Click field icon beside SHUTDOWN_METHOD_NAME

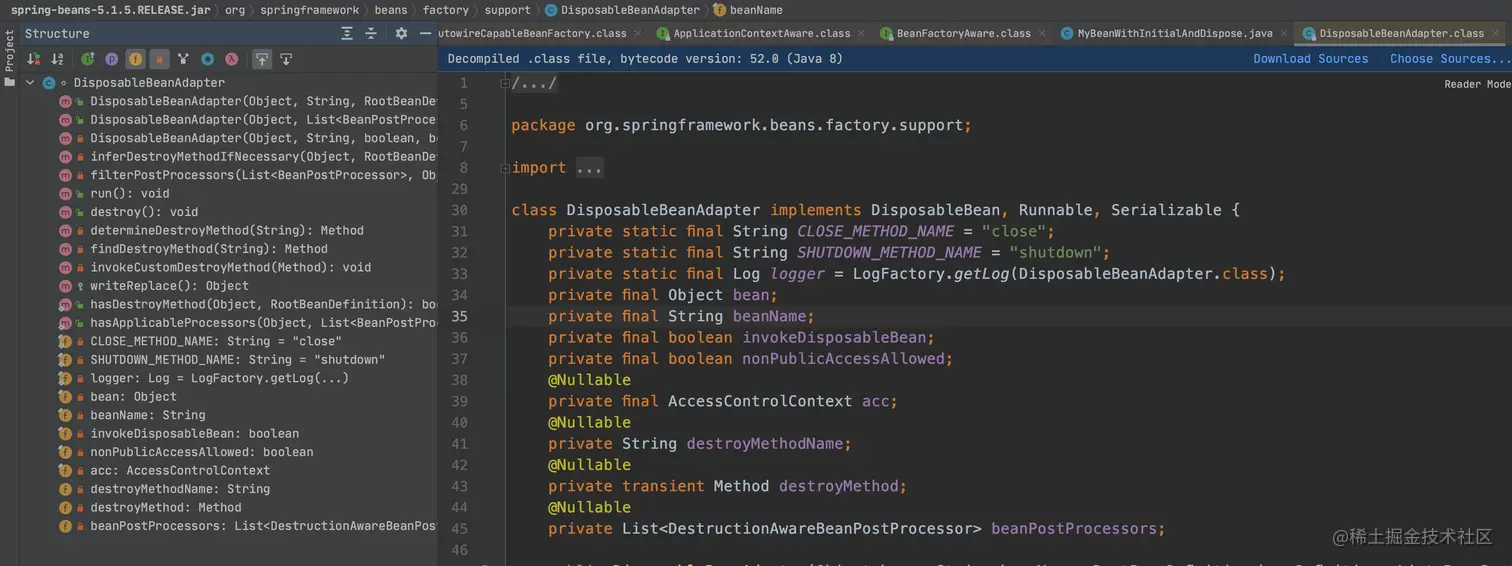66,360
